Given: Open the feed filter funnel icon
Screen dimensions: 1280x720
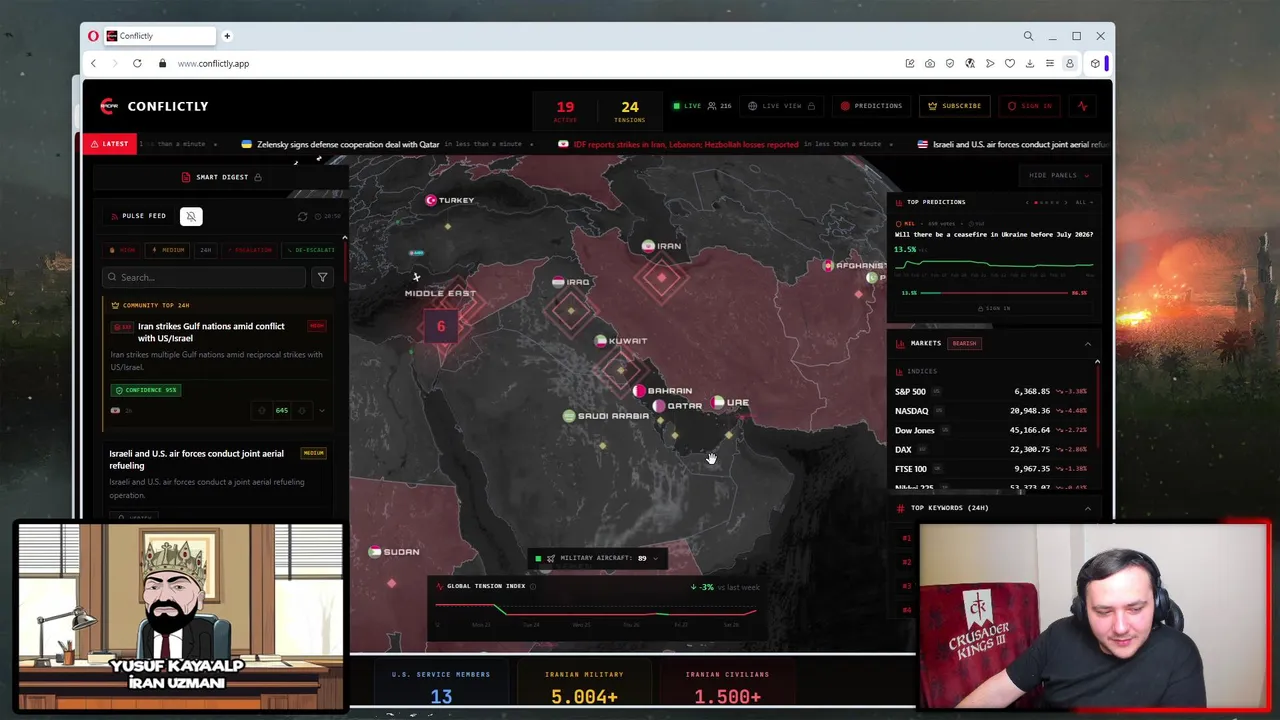Looking at the screenshot, I should tap(322, 277).
